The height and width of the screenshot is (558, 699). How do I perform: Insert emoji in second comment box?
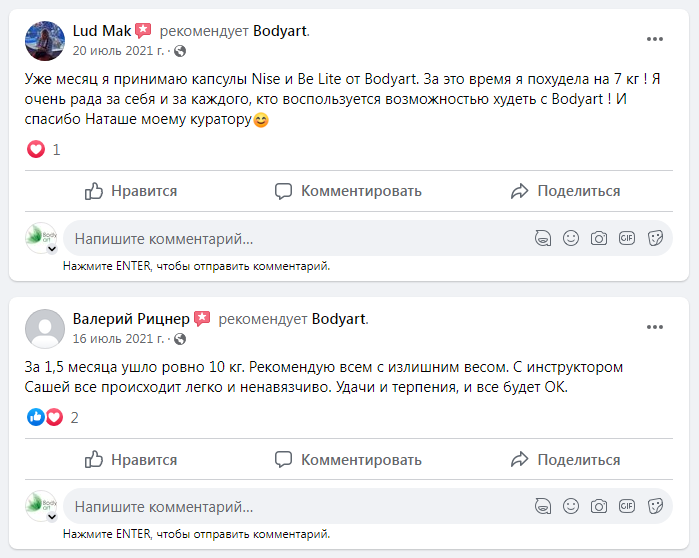pos(571,507)
